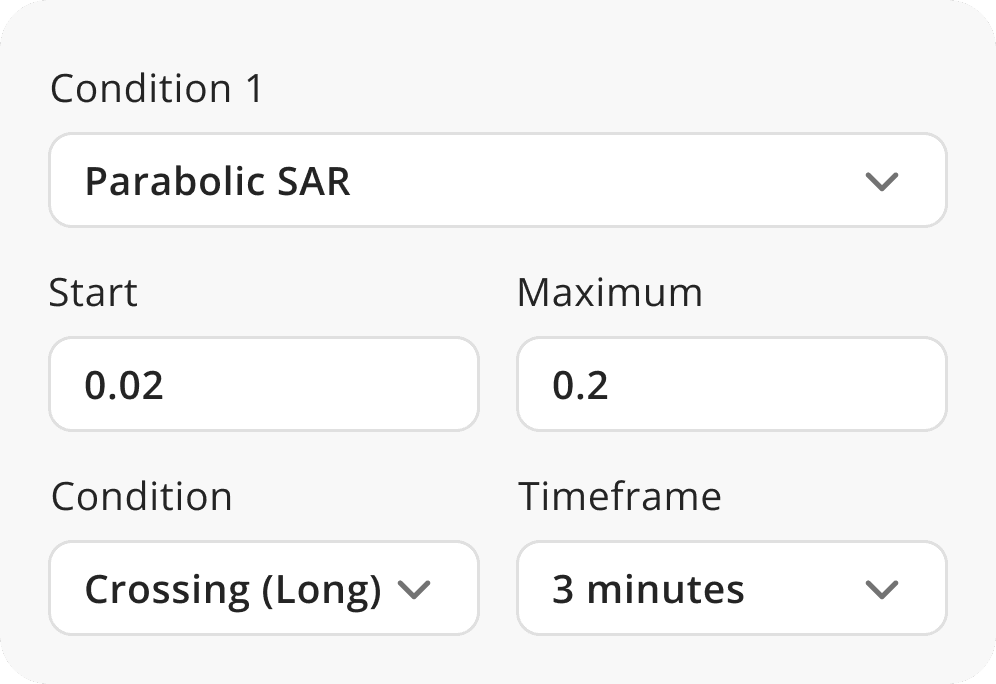Click the Start label text
Viewport: 996px width, 684px height.
pos(93,293)
